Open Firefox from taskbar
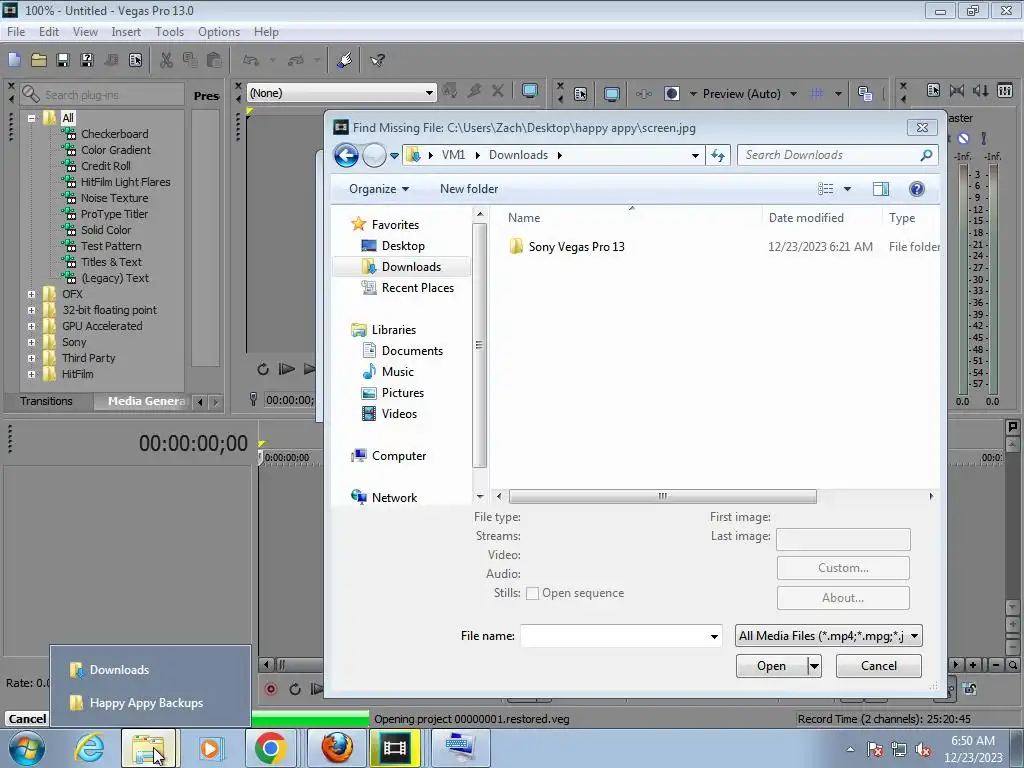 (337, 748)
